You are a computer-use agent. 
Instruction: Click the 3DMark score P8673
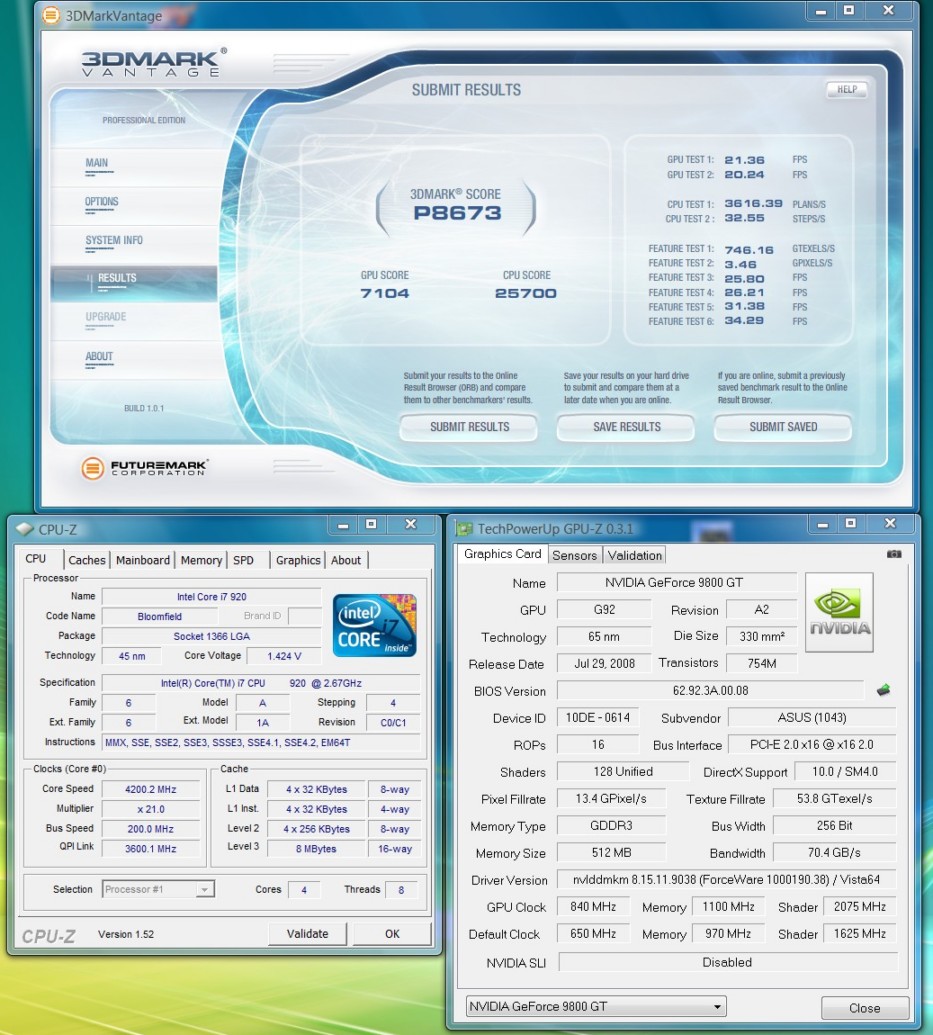(458, 213)
